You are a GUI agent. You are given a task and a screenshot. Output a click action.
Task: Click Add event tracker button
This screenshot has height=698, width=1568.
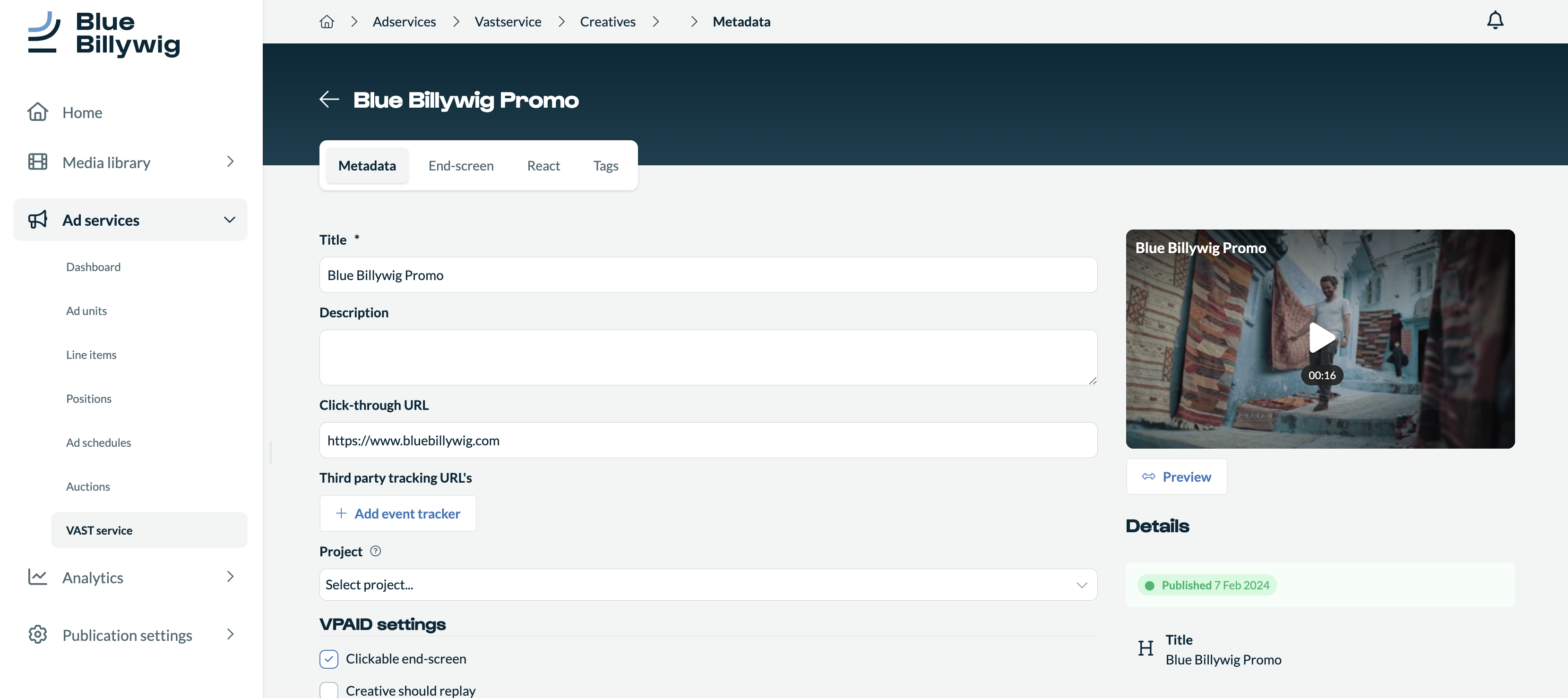point(397,513)
